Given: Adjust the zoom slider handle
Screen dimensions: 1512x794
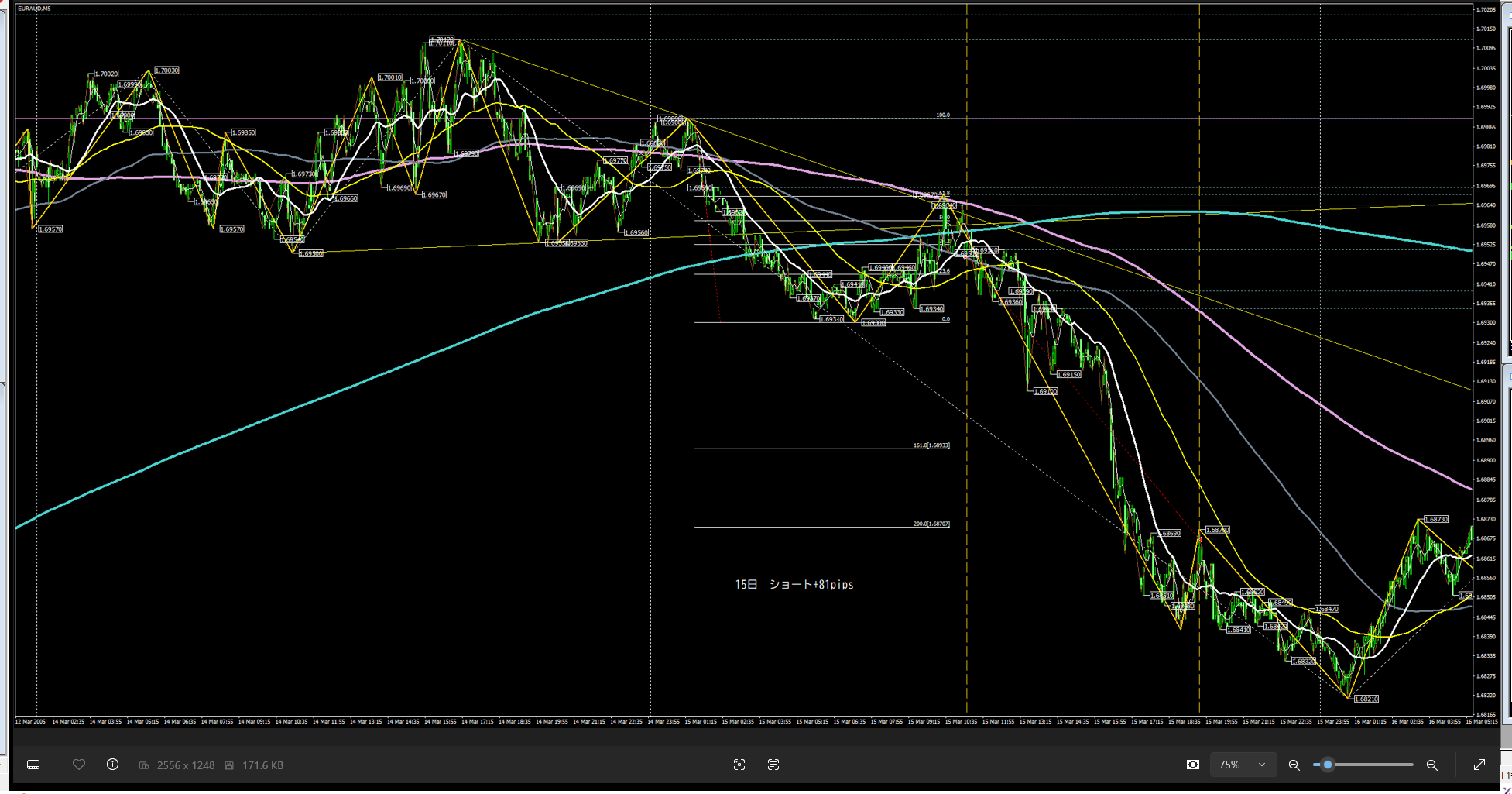Looking at the screenshot, I should point(1328,765).
